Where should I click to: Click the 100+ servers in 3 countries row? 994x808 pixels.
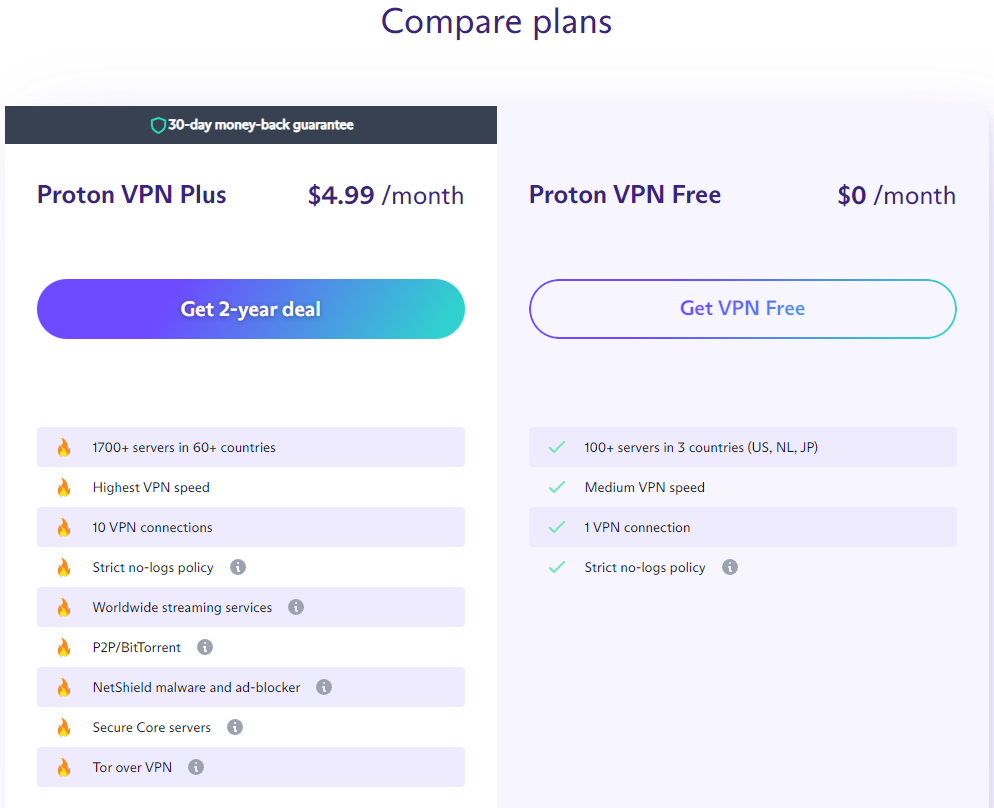[742, 447]
